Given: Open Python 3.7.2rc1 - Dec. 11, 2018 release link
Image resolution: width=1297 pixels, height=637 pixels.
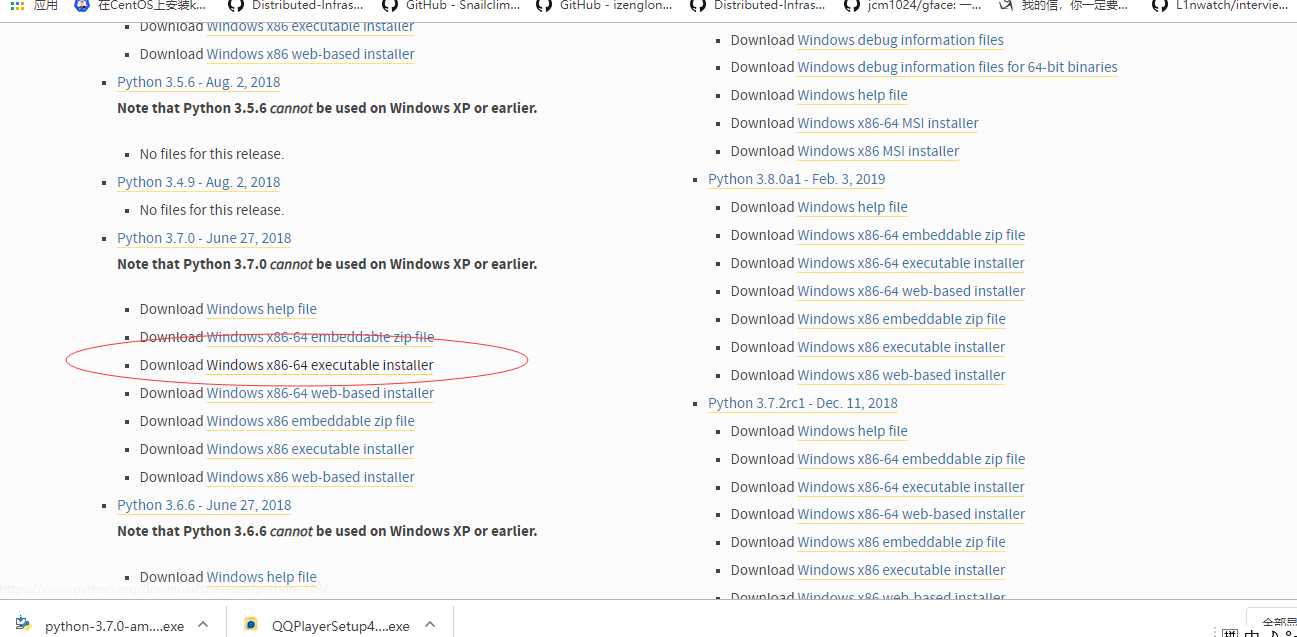Looking at the screenshot, I should point(803,403).
